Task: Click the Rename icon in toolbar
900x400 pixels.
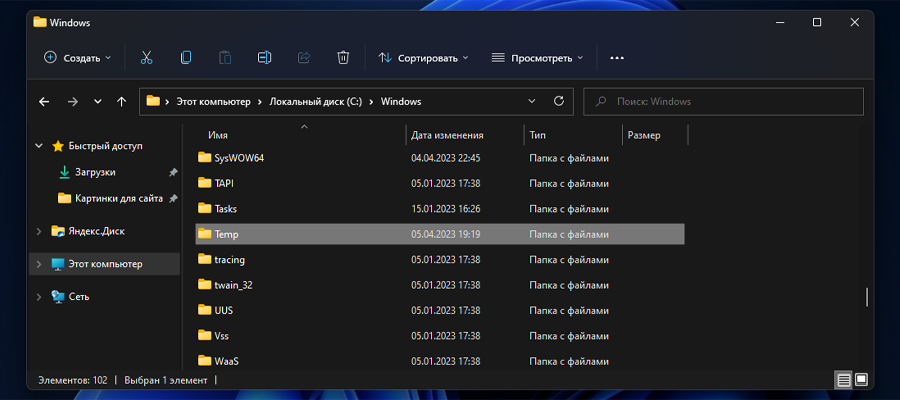Action: [x=265, y=57]
